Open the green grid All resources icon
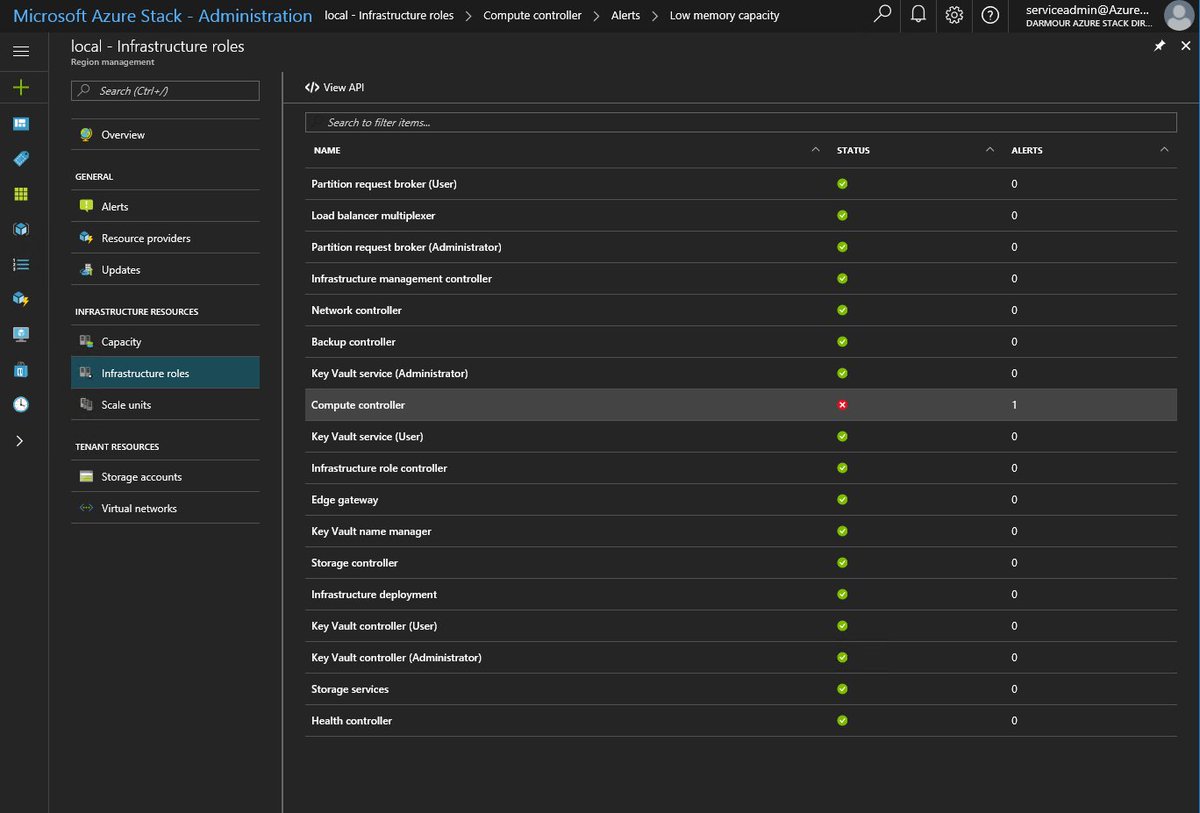Image resolution: width=1200 pixels, height=813 pixels. (21, 194)
